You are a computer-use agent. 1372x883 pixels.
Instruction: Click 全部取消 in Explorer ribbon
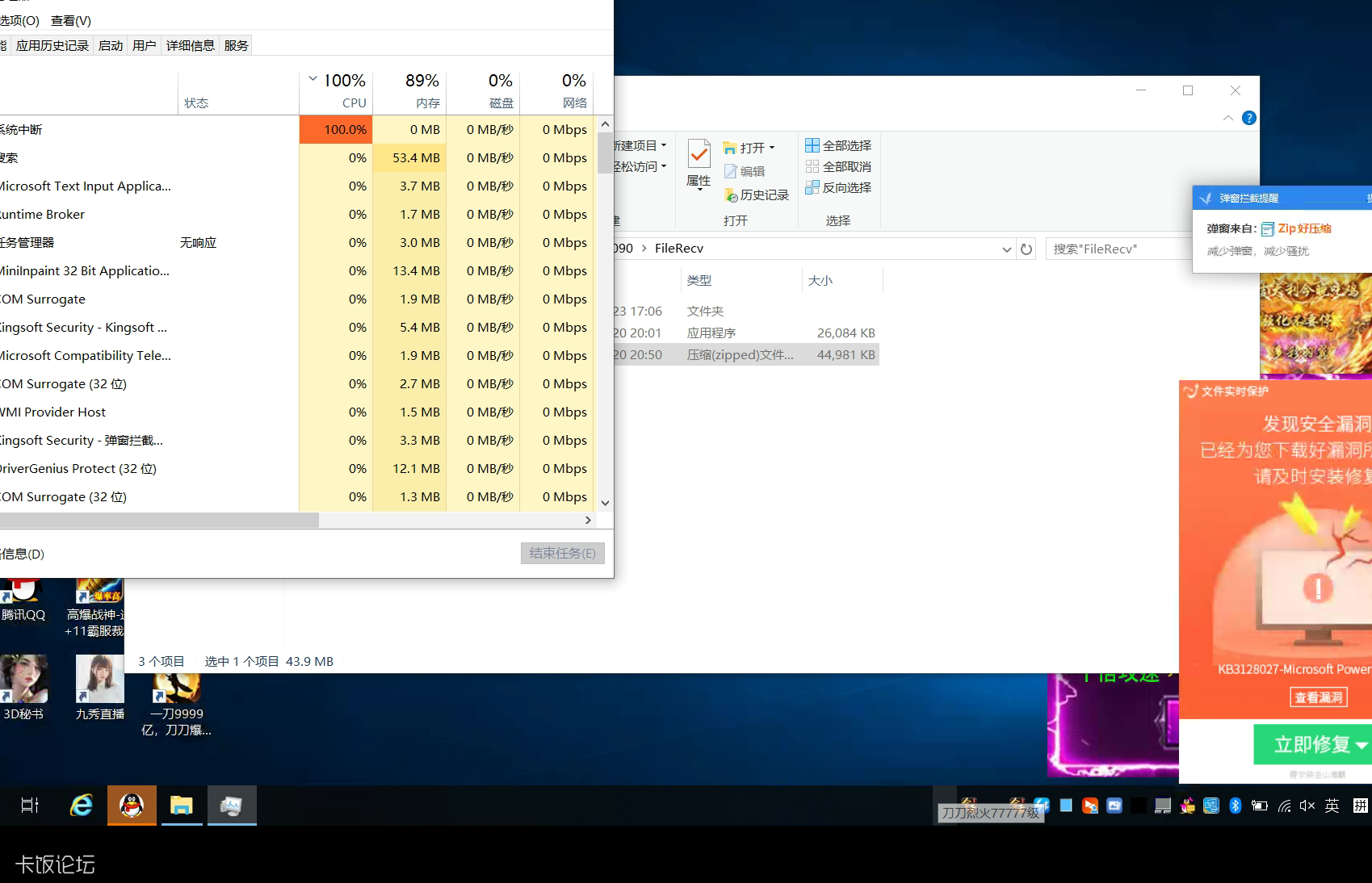(838, 166)
